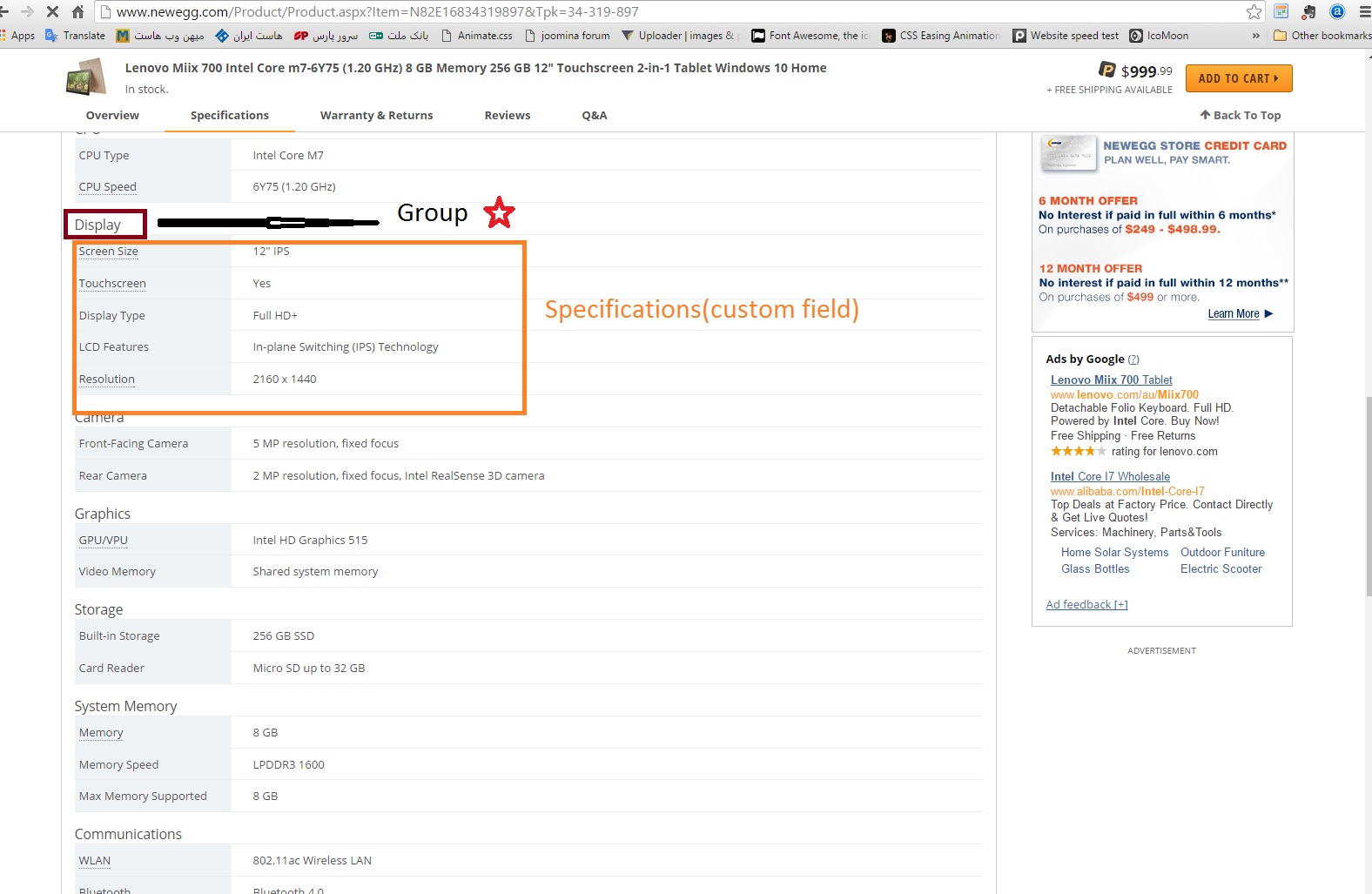Select the Specifications tab
1372x894 pixels.
[x=230, y=115]
